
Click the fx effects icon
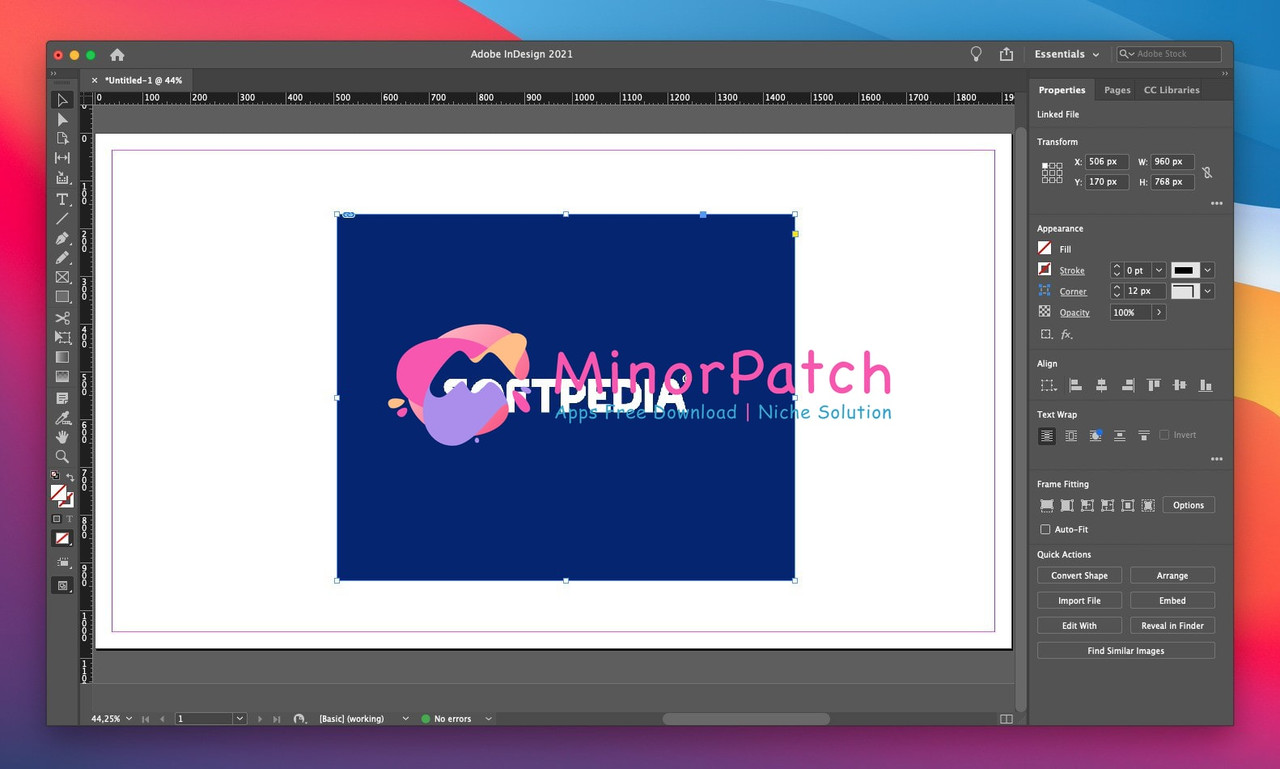(1066, 334)
